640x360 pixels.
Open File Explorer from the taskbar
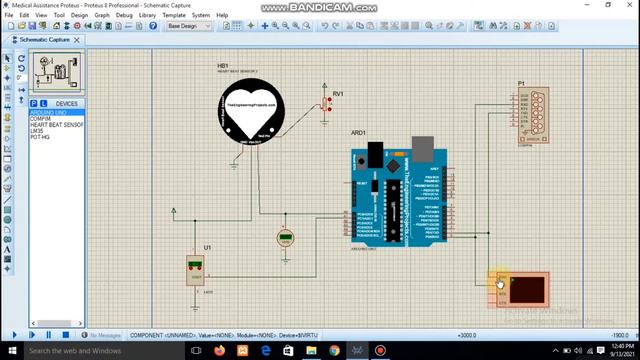coord(311,351)
